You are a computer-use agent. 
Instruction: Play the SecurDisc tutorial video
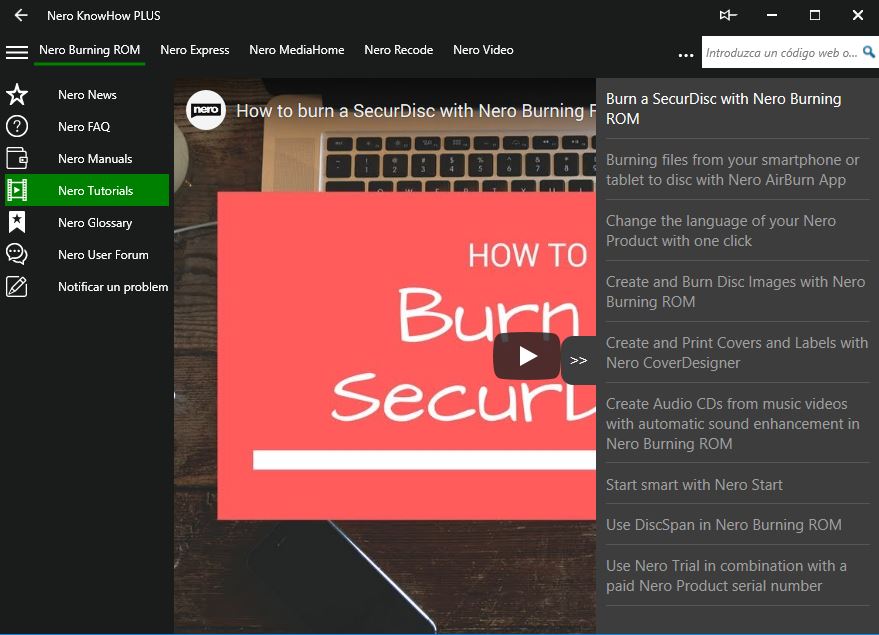[526, 356]
